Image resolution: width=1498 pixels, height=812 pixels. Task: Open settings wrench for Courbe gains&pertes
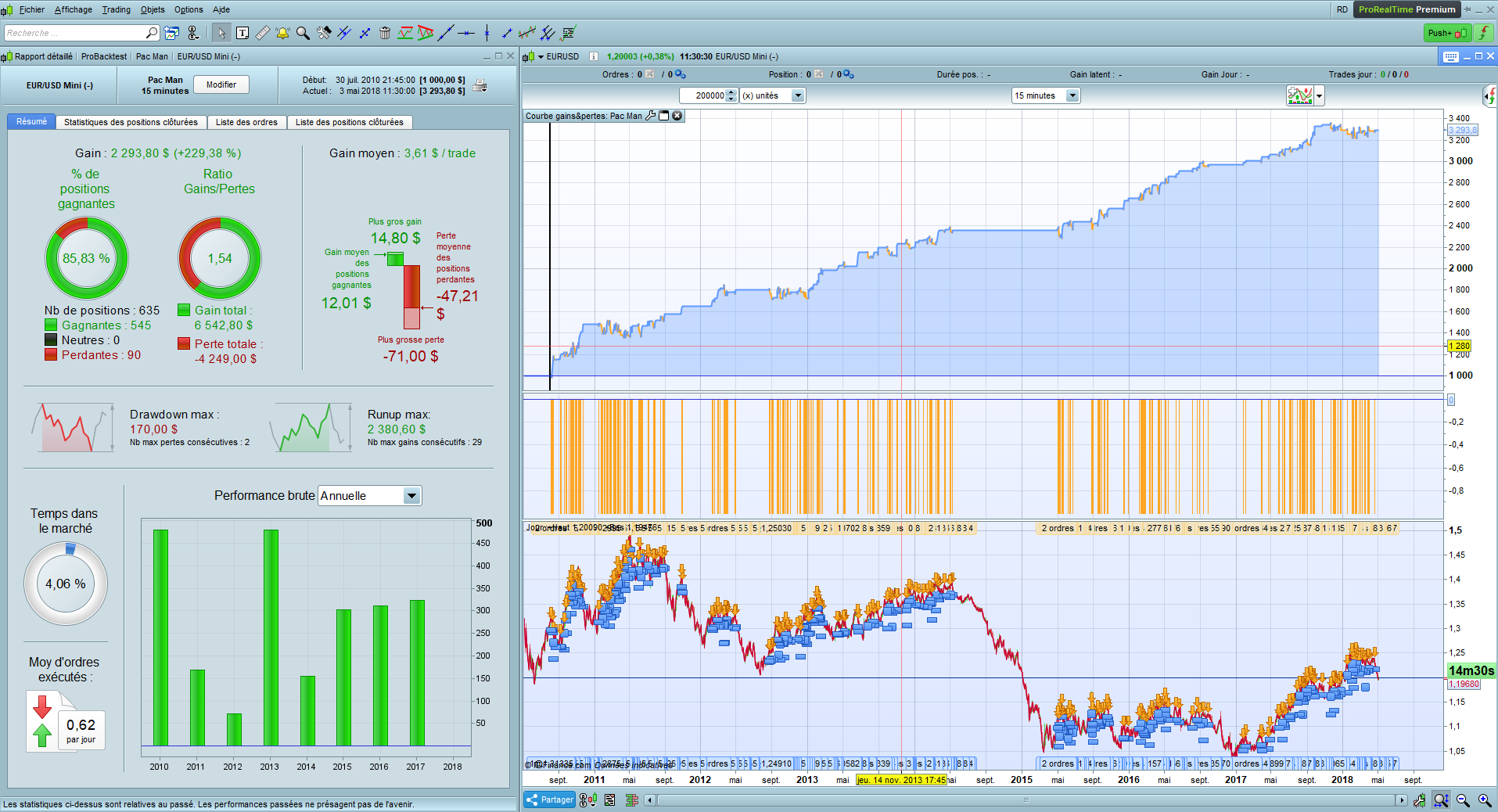(x=650, y=116)
